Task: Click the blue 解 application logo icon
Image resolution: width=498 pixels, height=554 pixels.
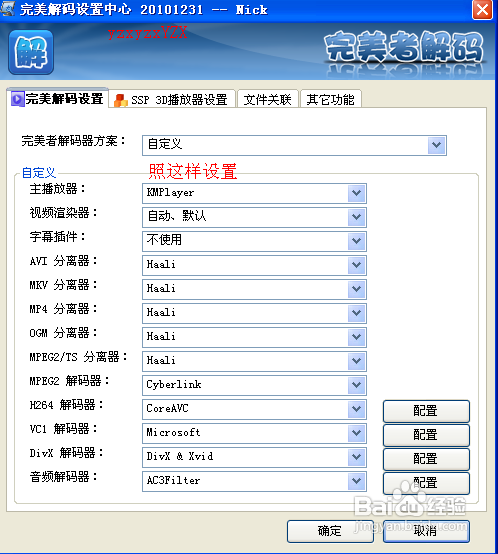Action: click(x=31, y=52)
